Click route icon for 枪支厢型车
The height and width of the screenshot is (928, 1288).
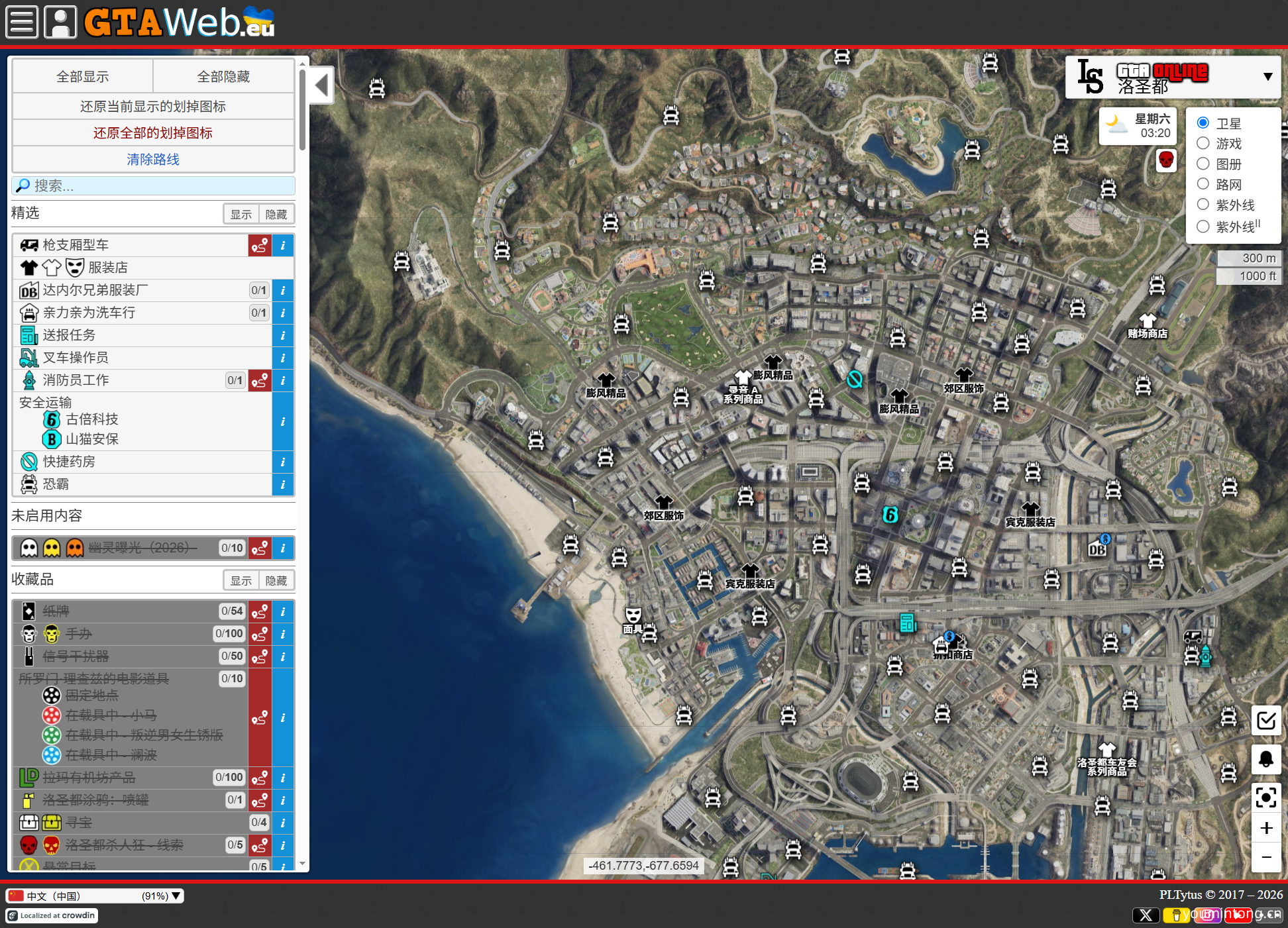click(260, 245)
